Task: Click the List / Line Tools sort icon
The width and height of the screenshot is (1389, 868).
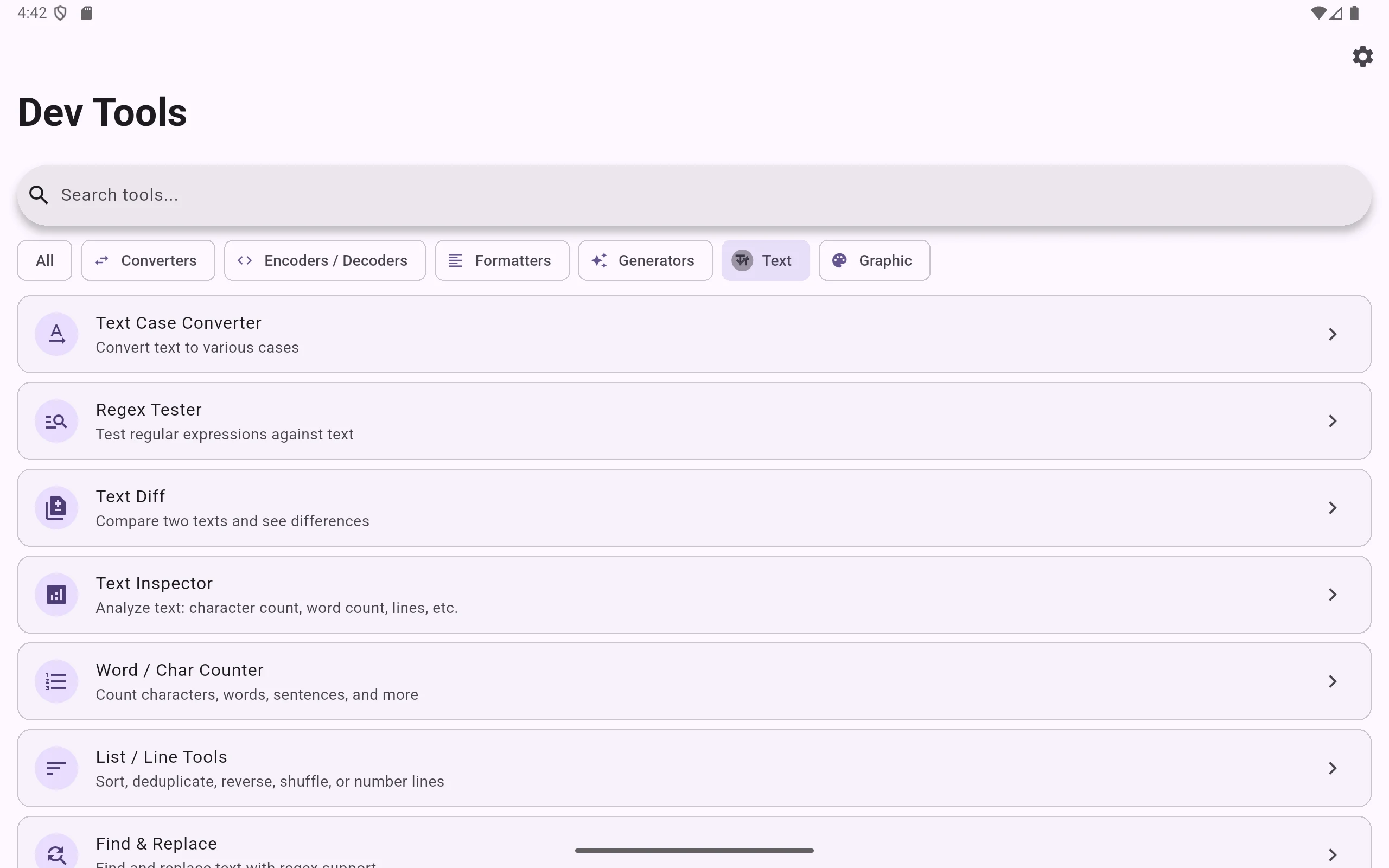Action: coord(56,768)
